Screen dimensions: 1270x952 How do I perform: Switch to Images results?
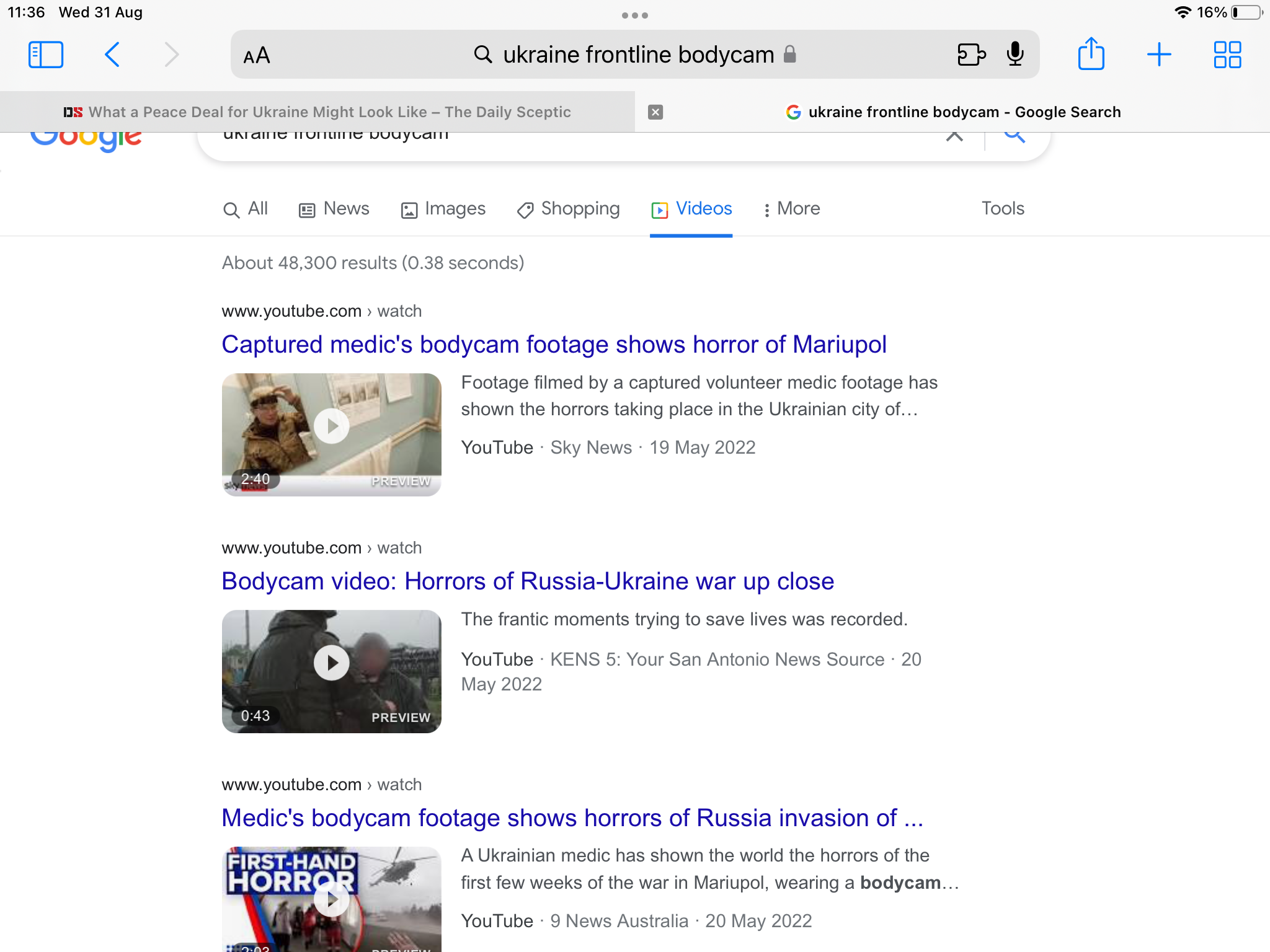(443, 209)
